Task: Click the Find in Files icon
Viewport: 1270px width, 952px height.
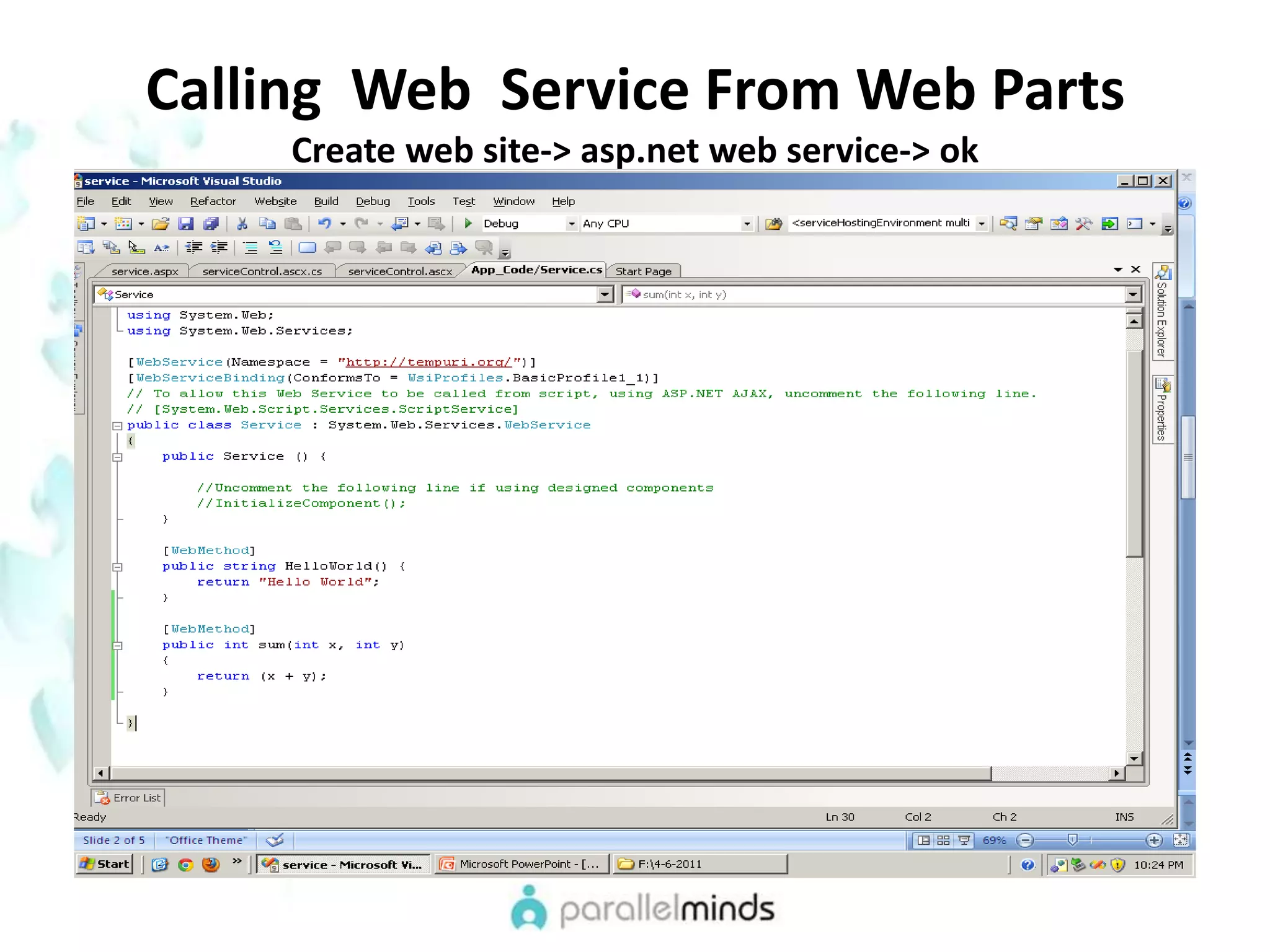Action: (773, 224)
